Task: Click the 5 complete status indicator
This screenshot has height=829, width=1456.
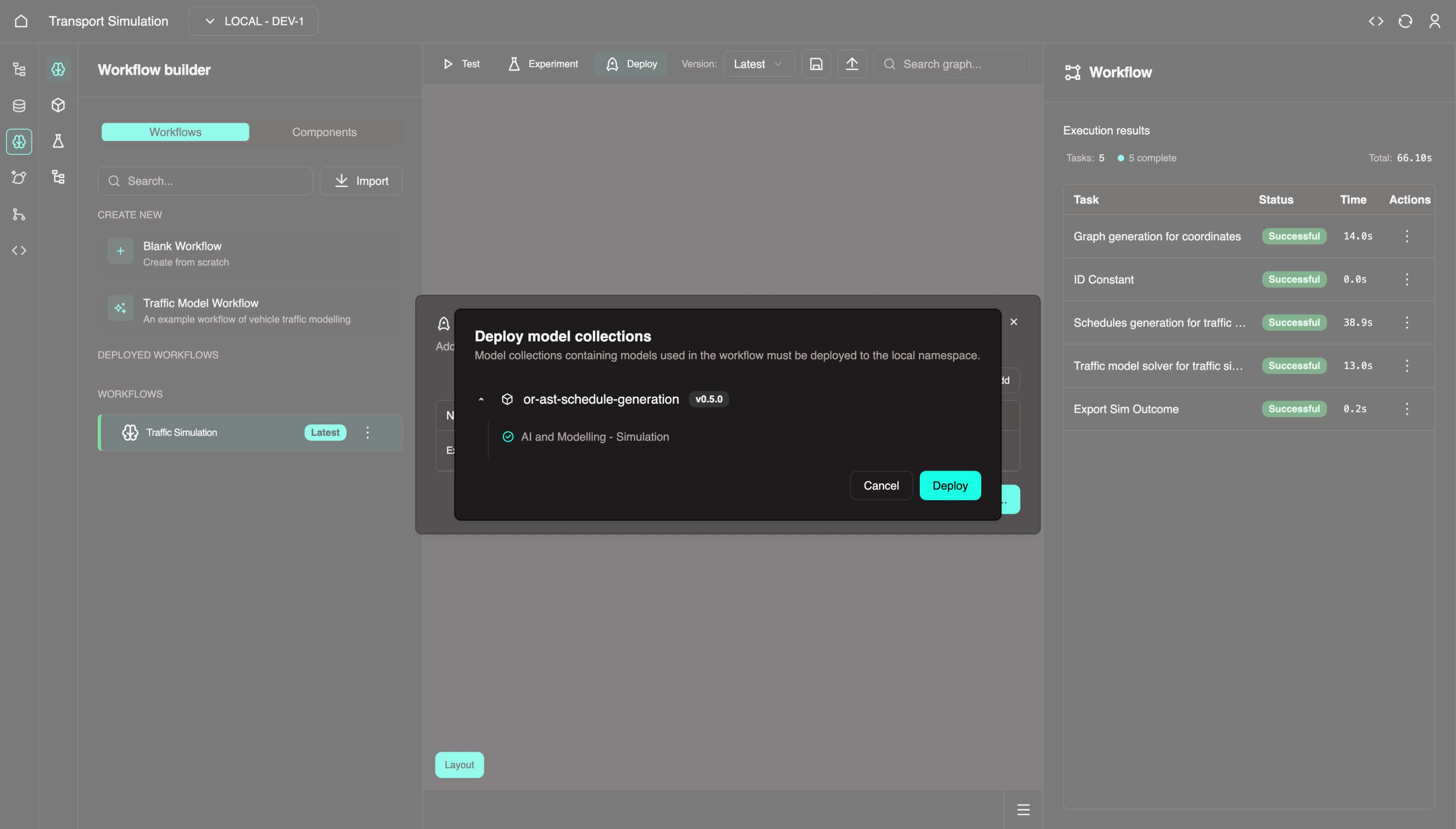Action: pos(1147,158)
